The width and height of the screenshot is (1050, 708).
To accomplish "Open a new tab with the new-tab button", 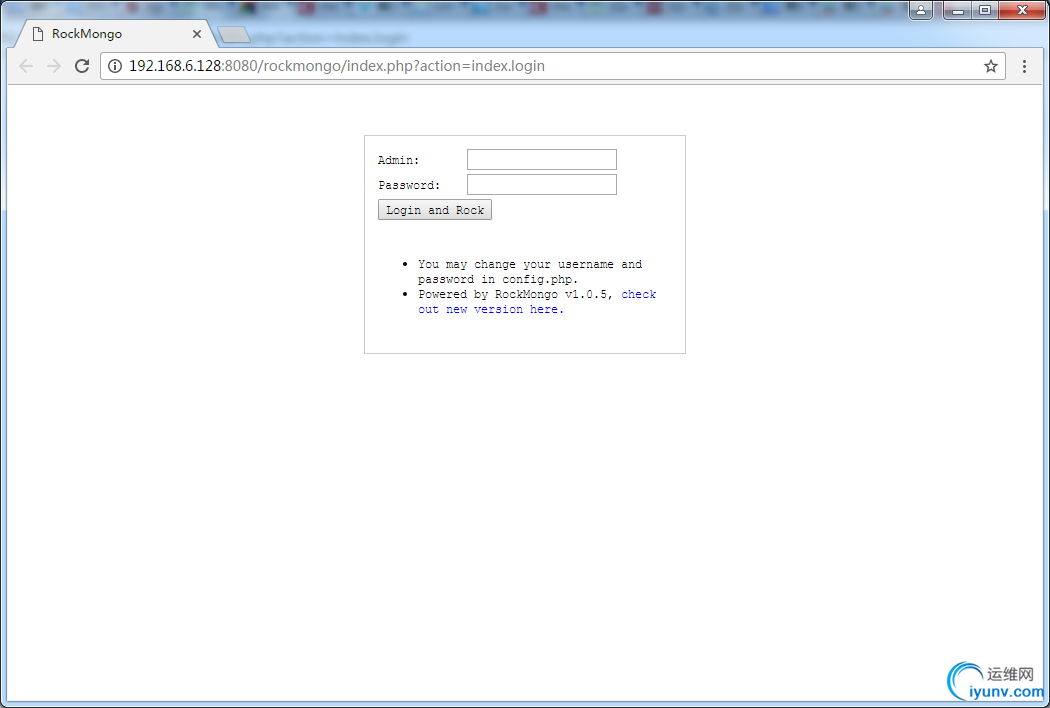I will pyautogui.click(x=234, y=35).
